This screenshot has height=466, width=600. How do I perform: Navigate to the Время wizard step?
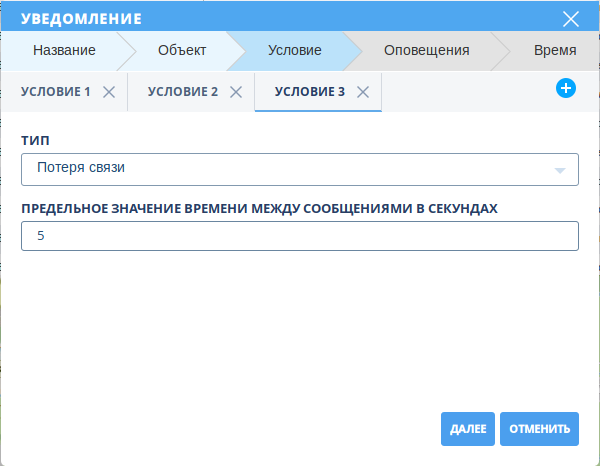click(554, 50)
